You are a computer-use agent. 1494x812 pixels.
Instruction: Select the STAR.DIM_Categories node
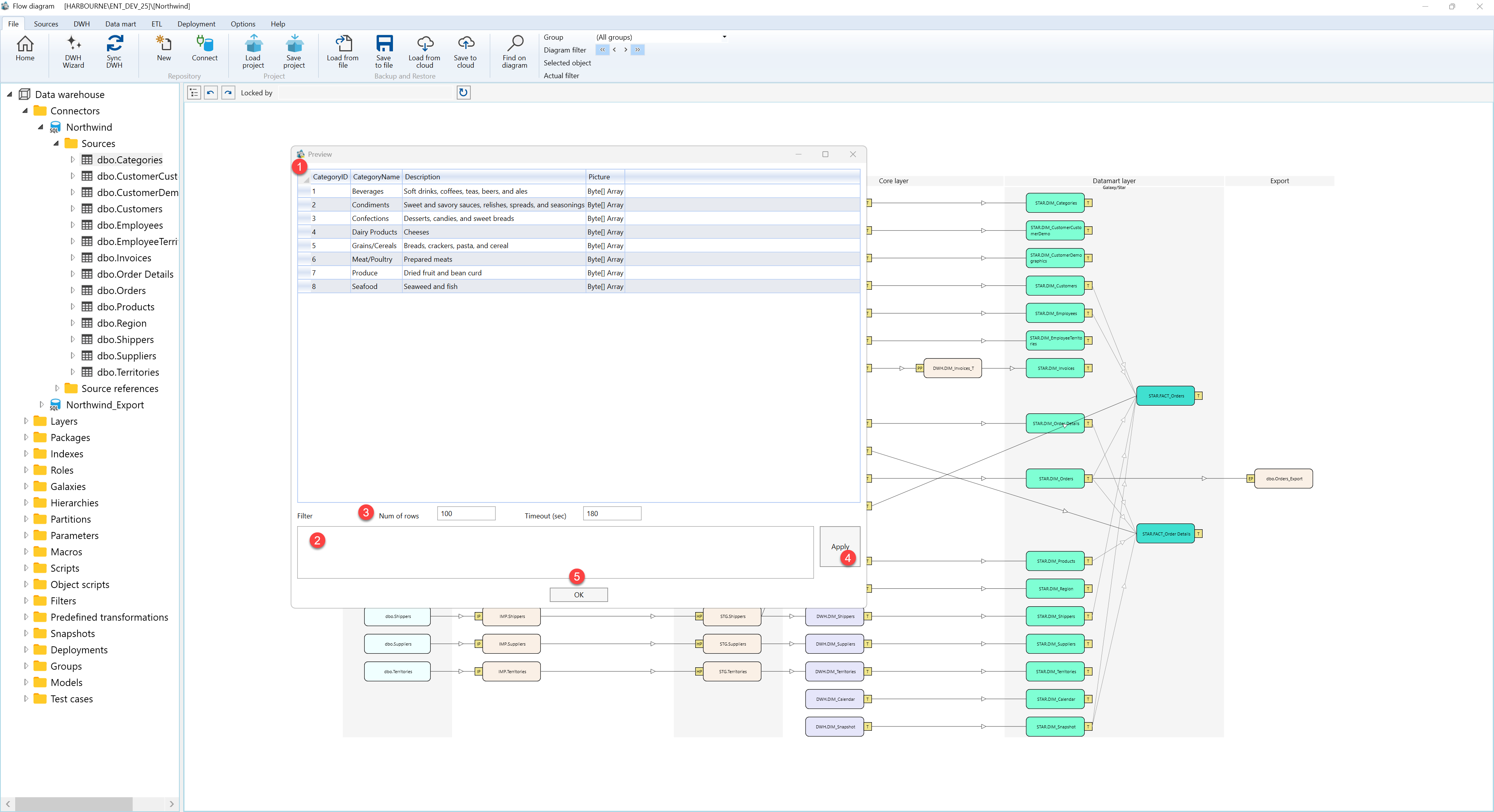(1055, 203)
